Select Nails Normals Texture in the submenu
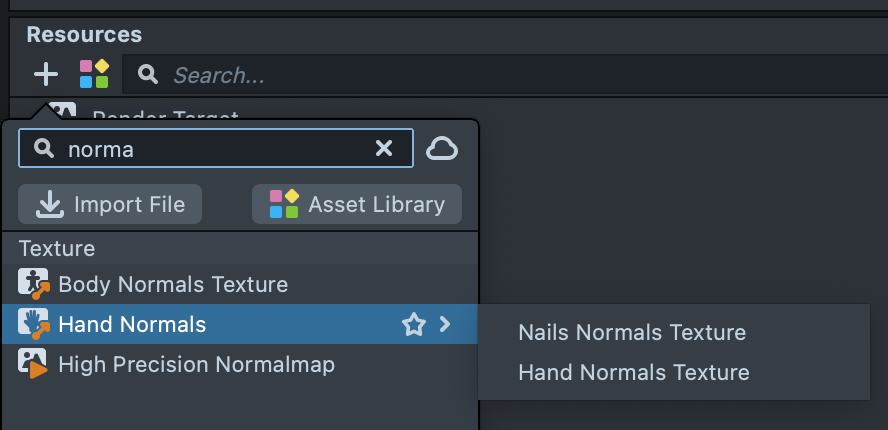Image resolution: width=888 pixels, height=430 pixels. coord(632,332)
